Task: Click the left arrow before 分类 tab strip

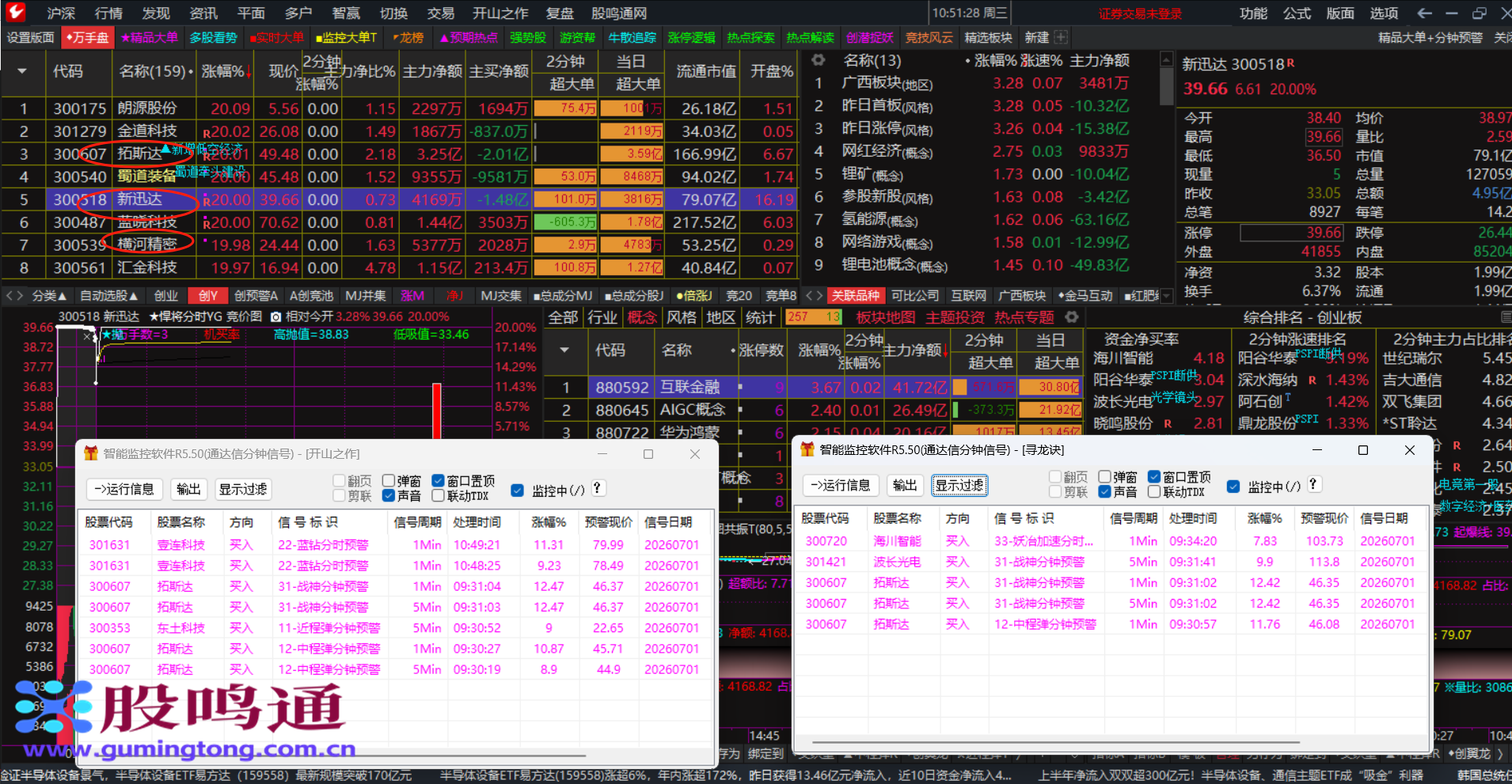Action: click(x=9, y=296)
